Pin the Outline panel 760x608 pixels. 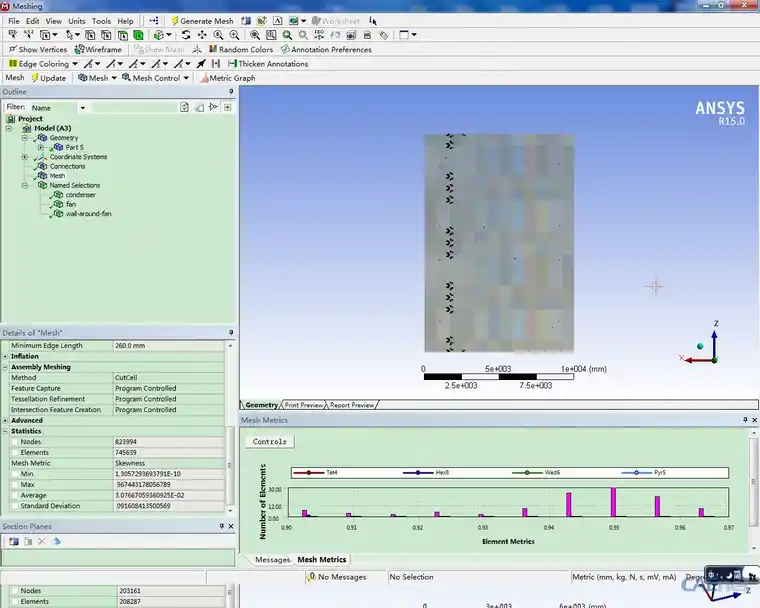[x=231, y=92]
